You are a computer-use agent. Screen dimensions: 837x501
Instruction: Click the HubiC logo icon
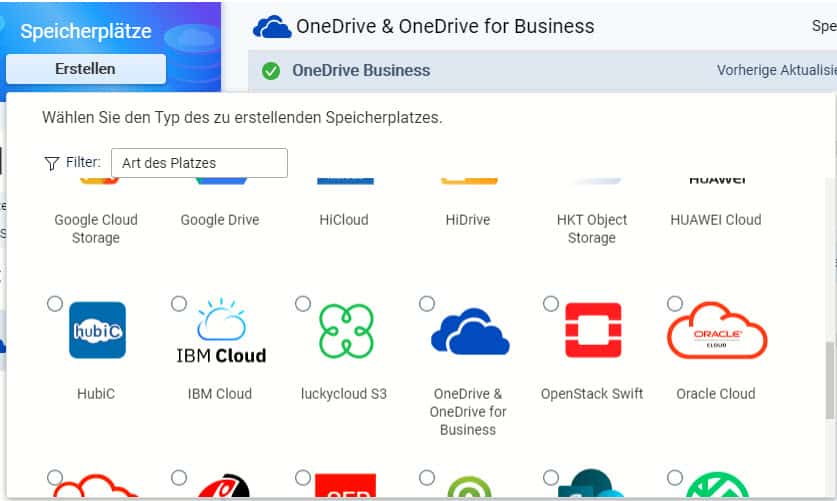pyautogui.click(x=97, y=330)
